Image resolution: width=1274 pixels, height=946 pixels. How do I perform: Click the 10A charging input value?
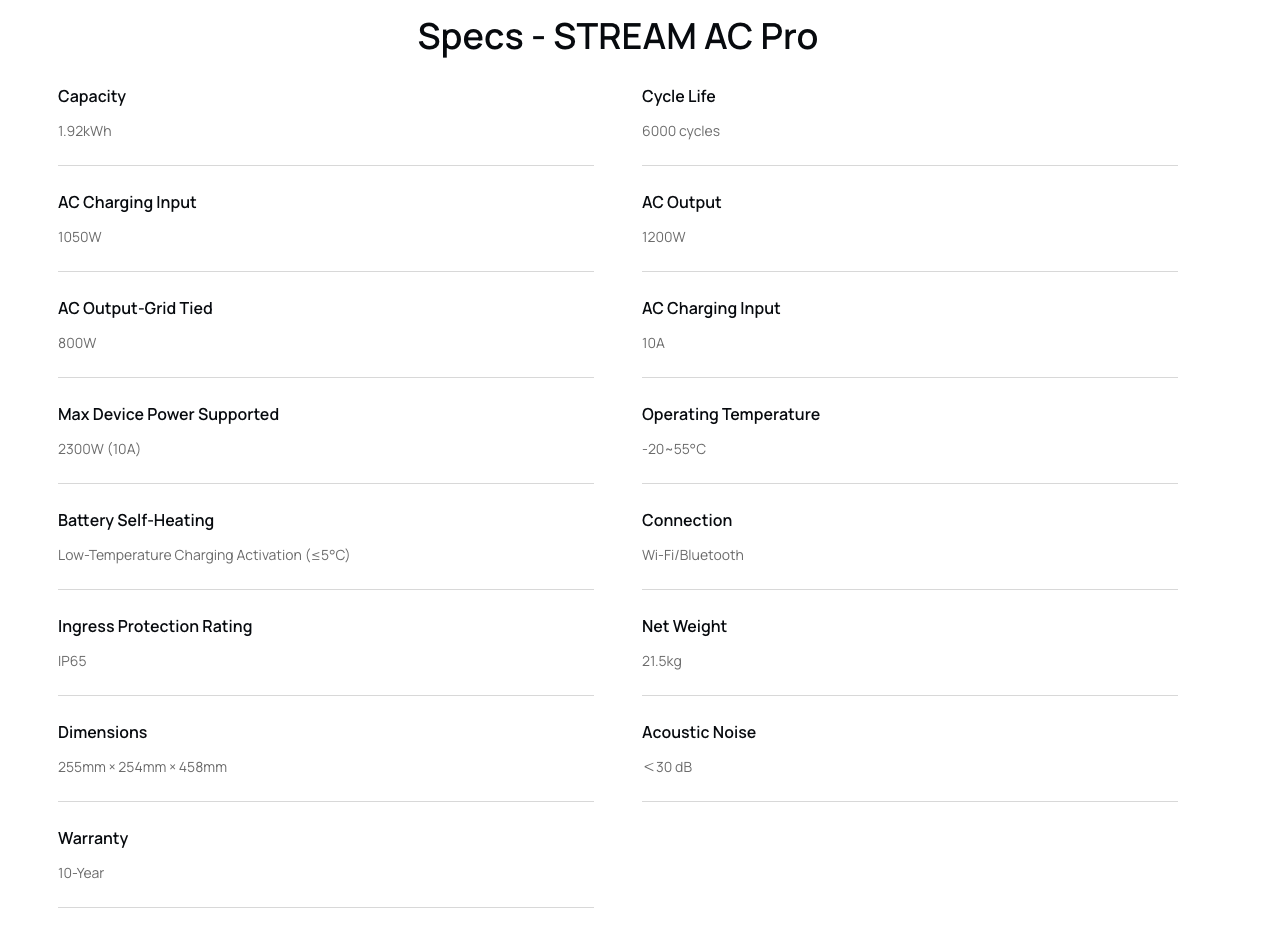pyautogui.click(x=653, y=343)
